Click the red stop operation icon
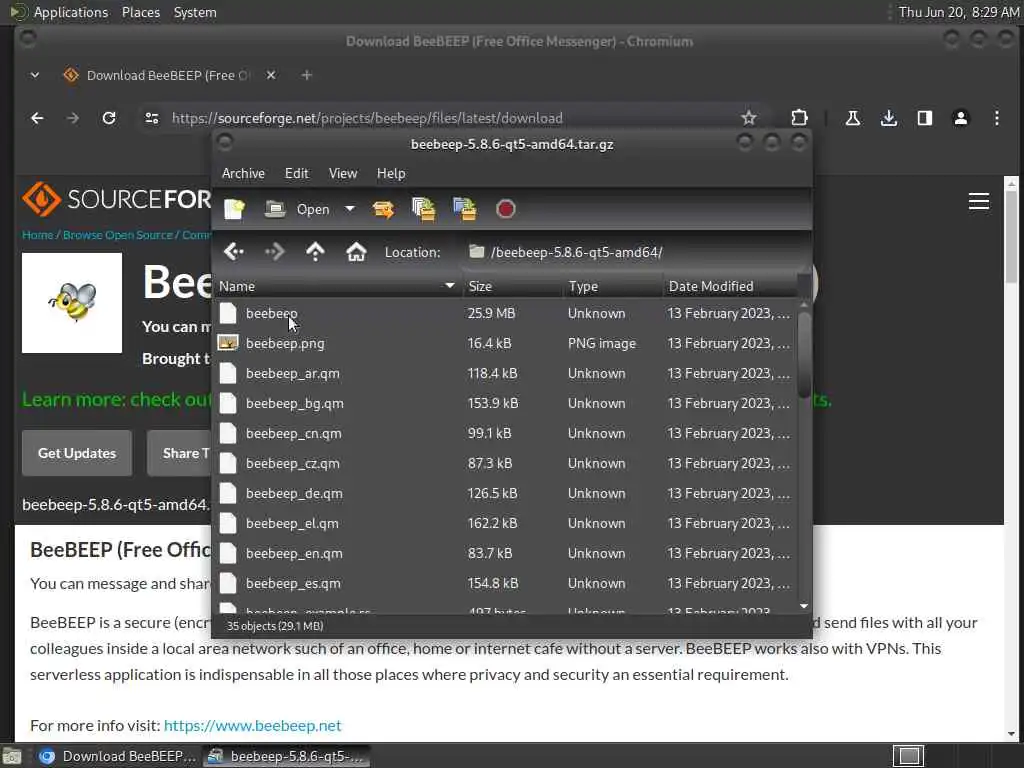Image resolution: width=1024 pixels, height=768 pixels. [x=505, y=209]
